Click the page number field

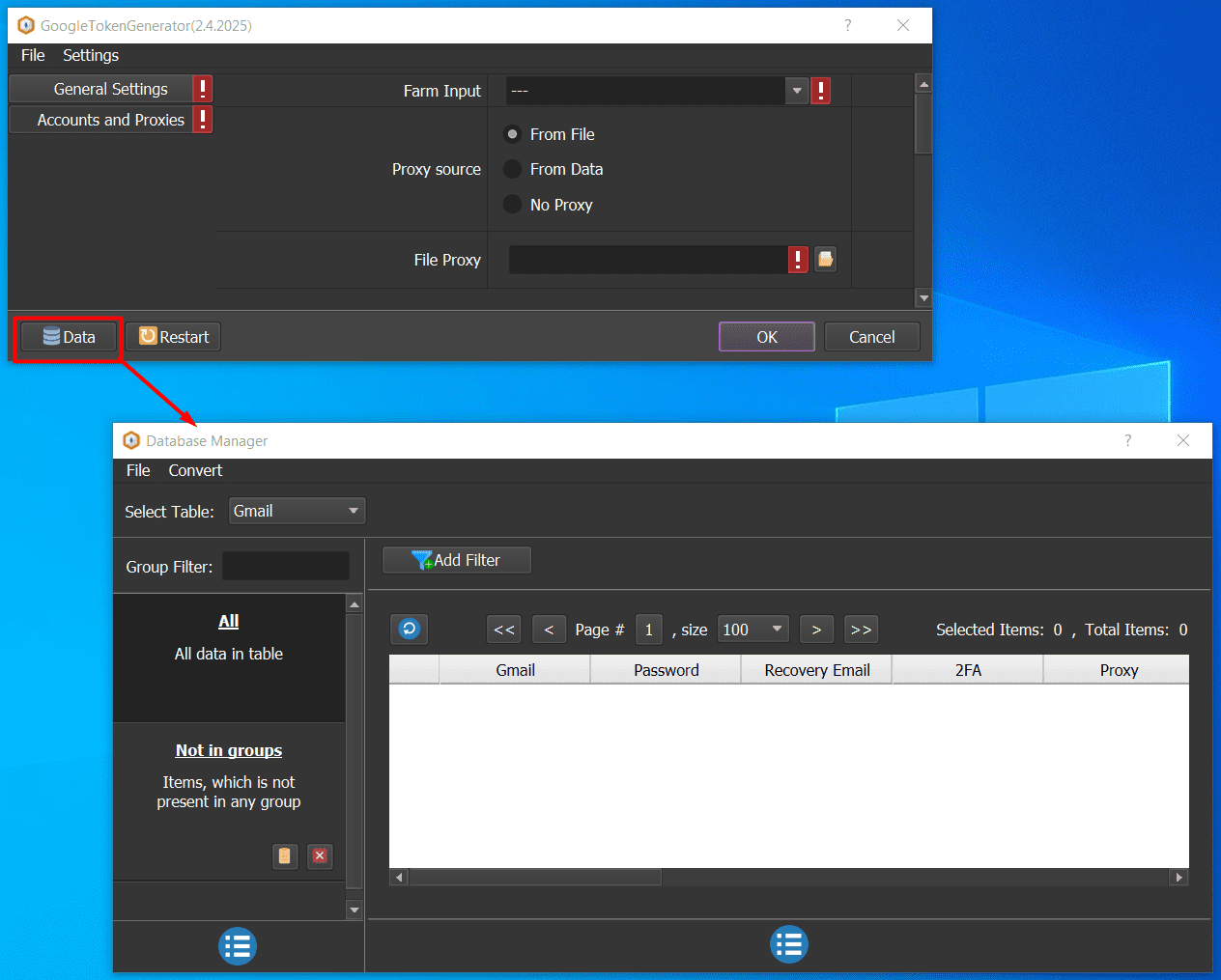pos(649,630)
